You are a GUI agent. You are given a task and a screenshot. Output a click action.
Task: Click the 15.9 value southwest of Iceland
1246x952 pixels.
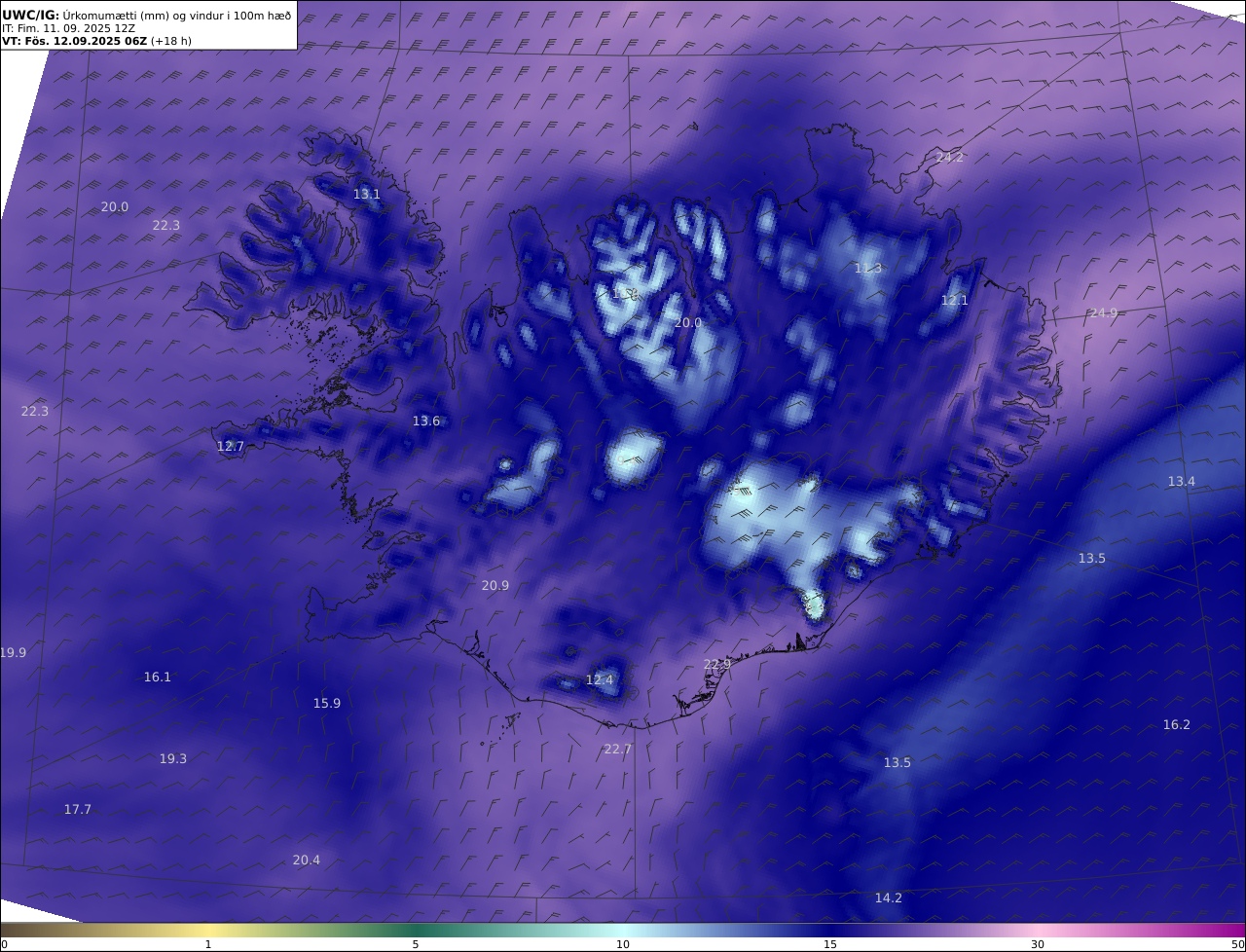[x=327, y=703]
